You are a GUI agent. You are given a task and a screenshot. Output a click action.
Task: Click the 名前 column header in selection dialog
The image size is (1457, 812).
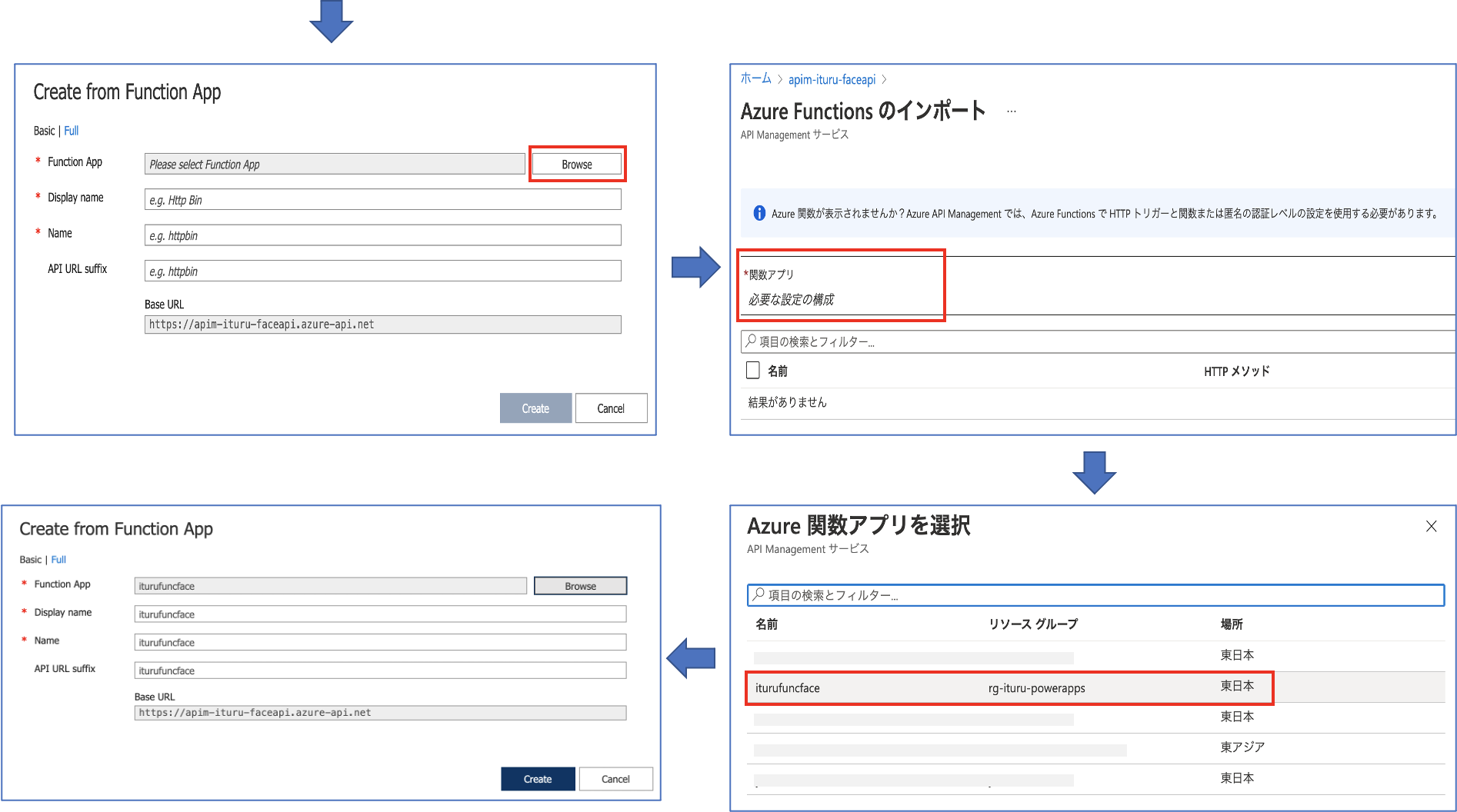pos(766,624)
